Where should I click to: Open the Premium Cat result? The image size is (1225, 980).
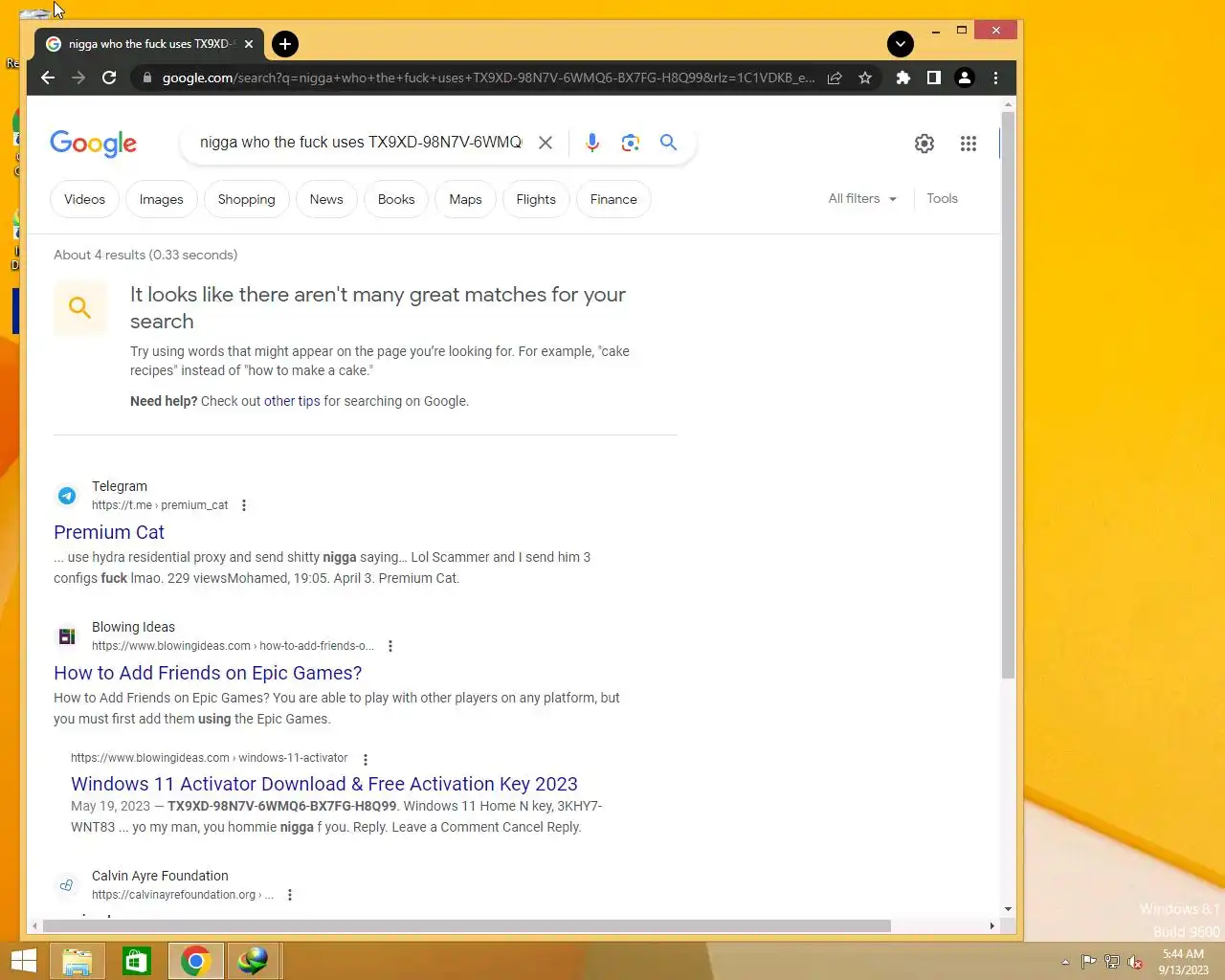pos(109,532)
